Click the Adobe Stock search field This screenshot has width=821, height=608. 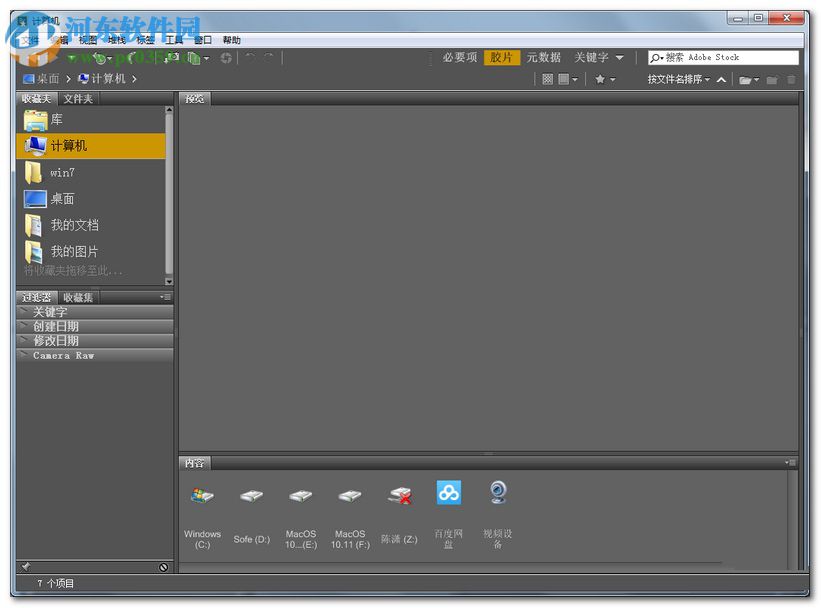point(730,58)
